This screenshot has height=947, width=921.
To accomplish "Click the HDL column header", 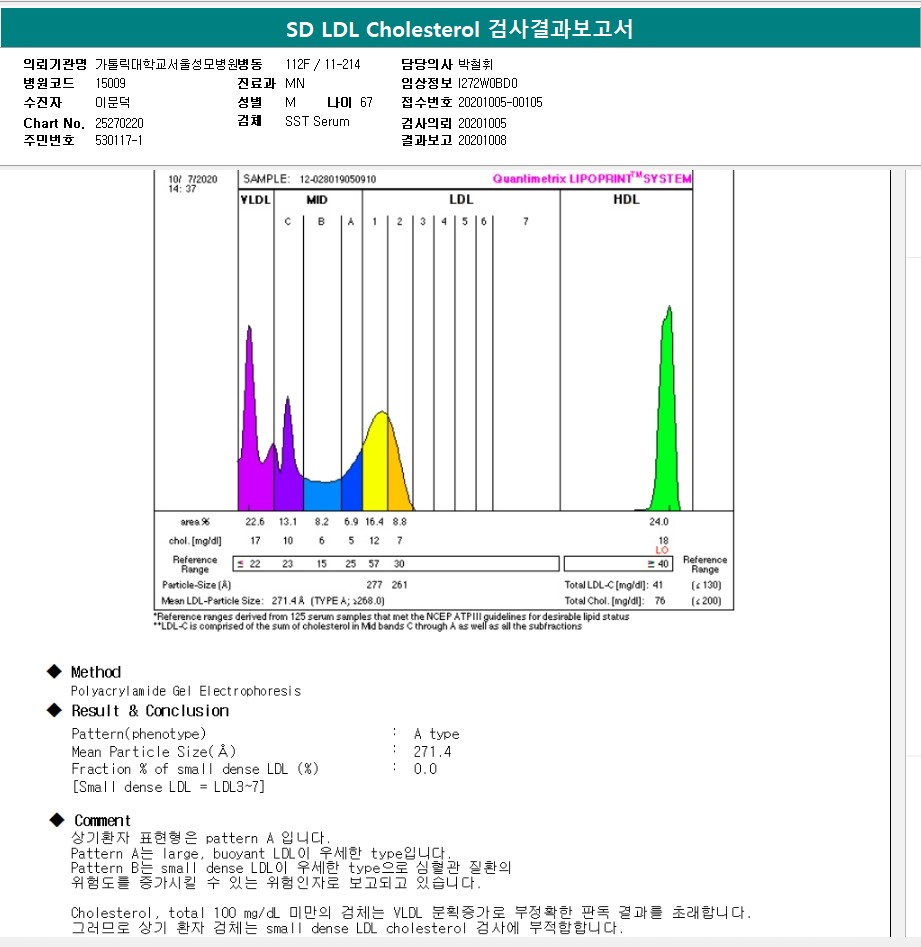I will (626, 199).
